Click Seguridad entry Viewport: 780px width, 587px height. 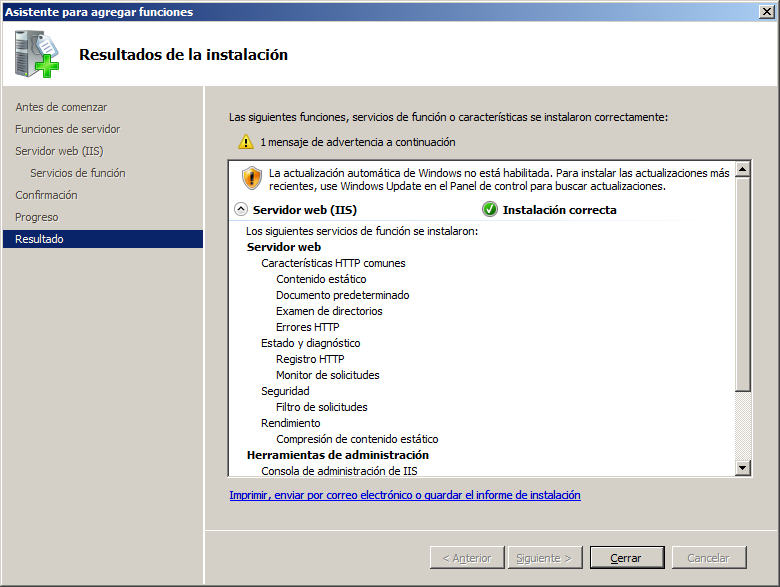point(285,391)
